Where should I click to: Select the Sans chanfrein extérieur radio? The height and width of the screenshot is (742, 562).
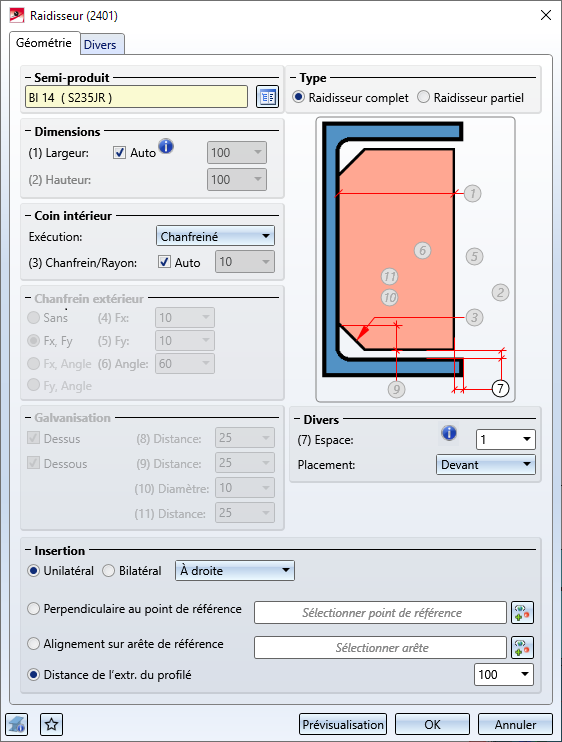tap(33, 318)
